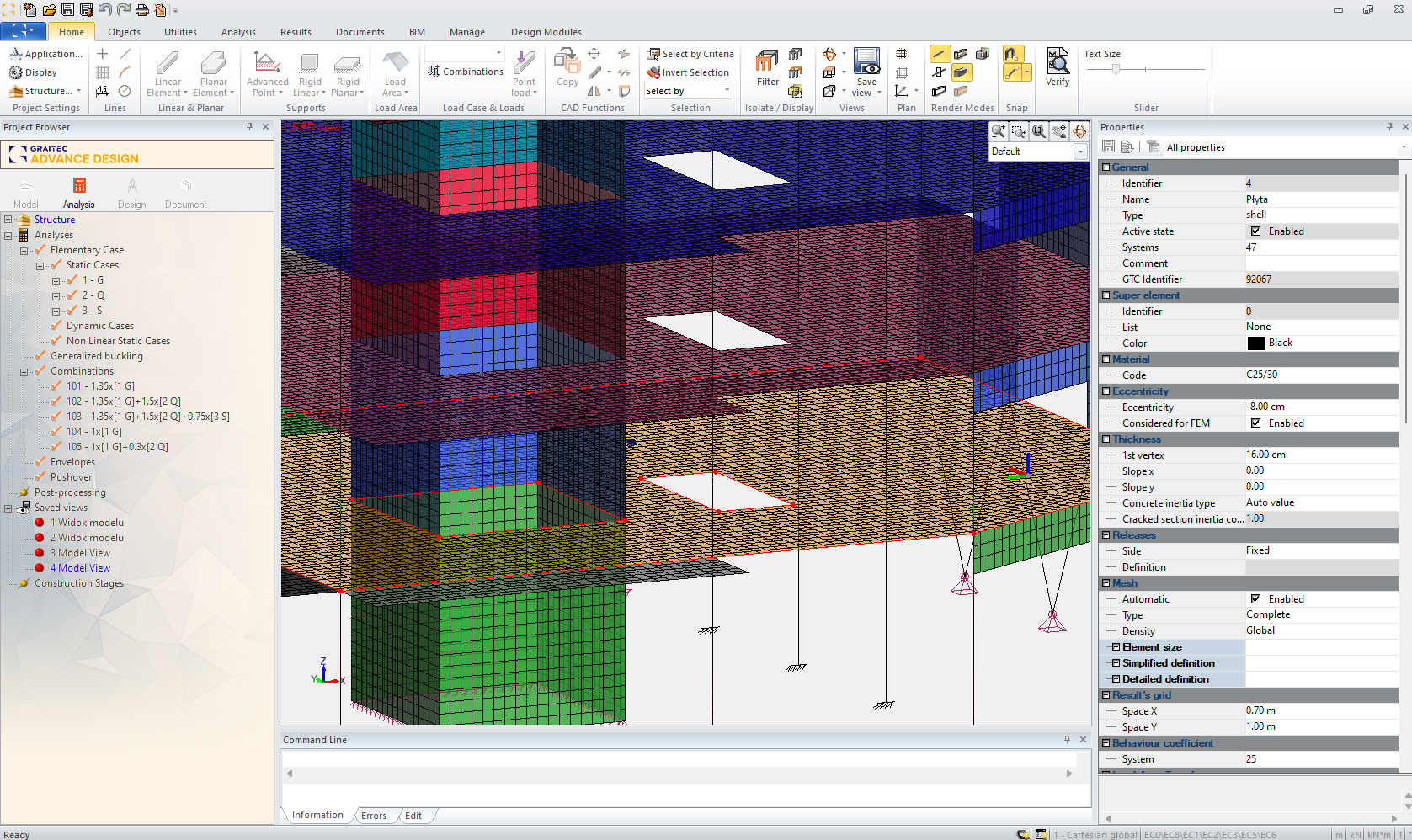
Task: Click the rotate-around icon in viewport toolbar
Action: 1079,131
